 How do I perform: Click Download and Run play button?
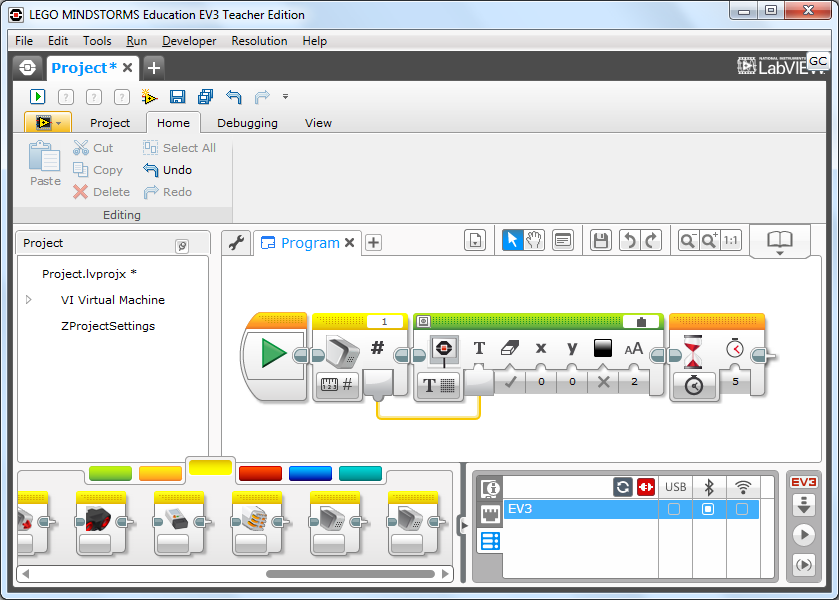click(804, 535)
